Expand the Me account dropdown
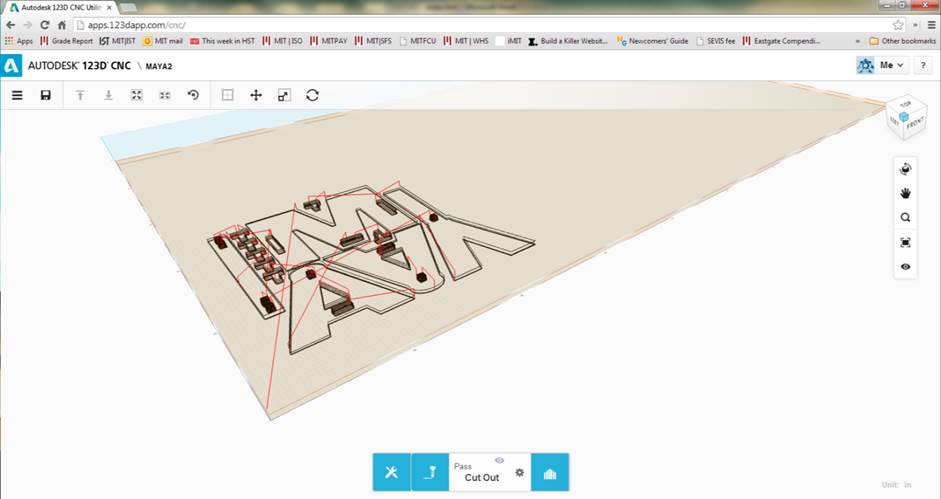 point(882,65)
